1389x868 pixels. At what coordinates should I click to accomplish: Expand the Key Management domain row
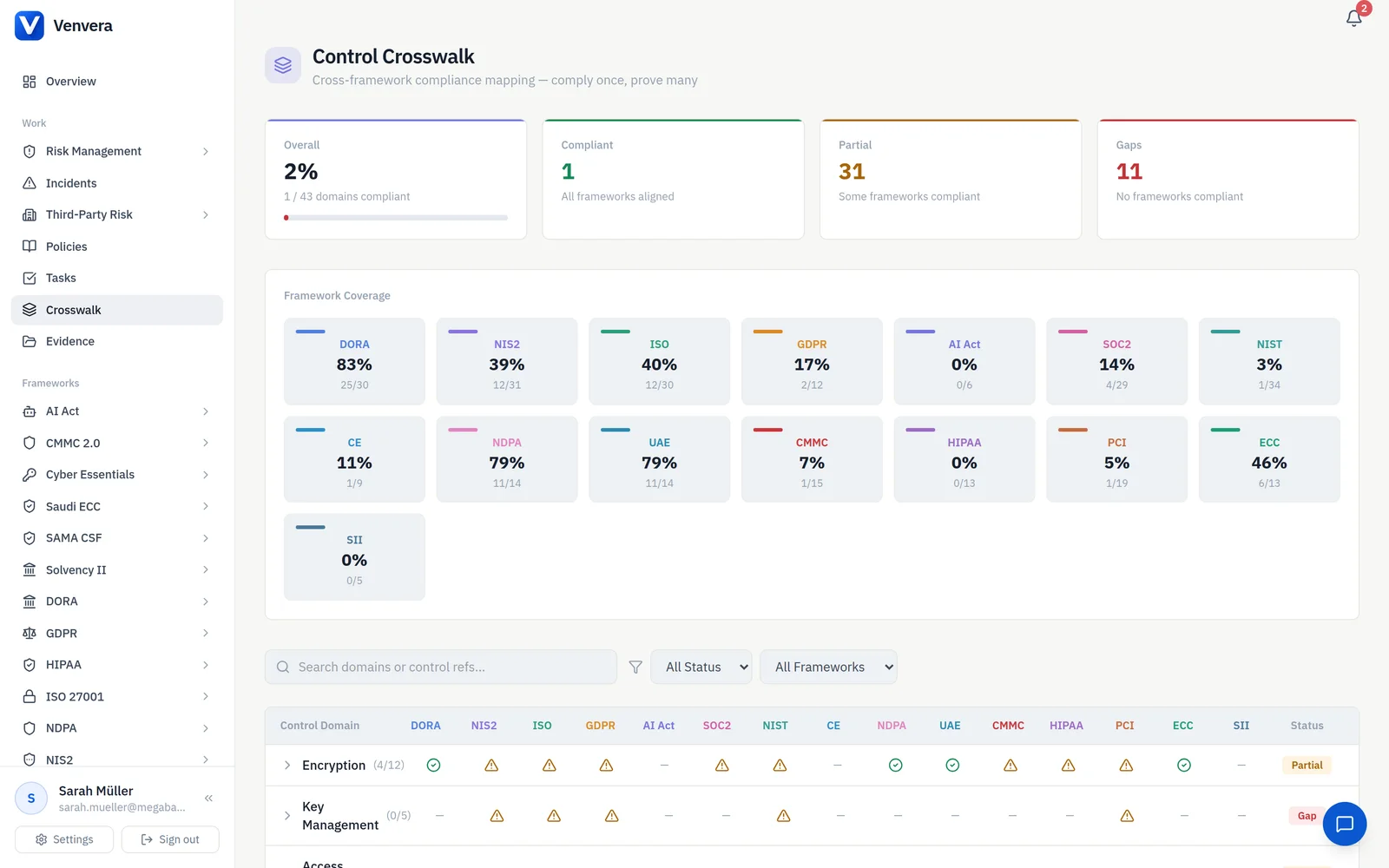point(287,816)
